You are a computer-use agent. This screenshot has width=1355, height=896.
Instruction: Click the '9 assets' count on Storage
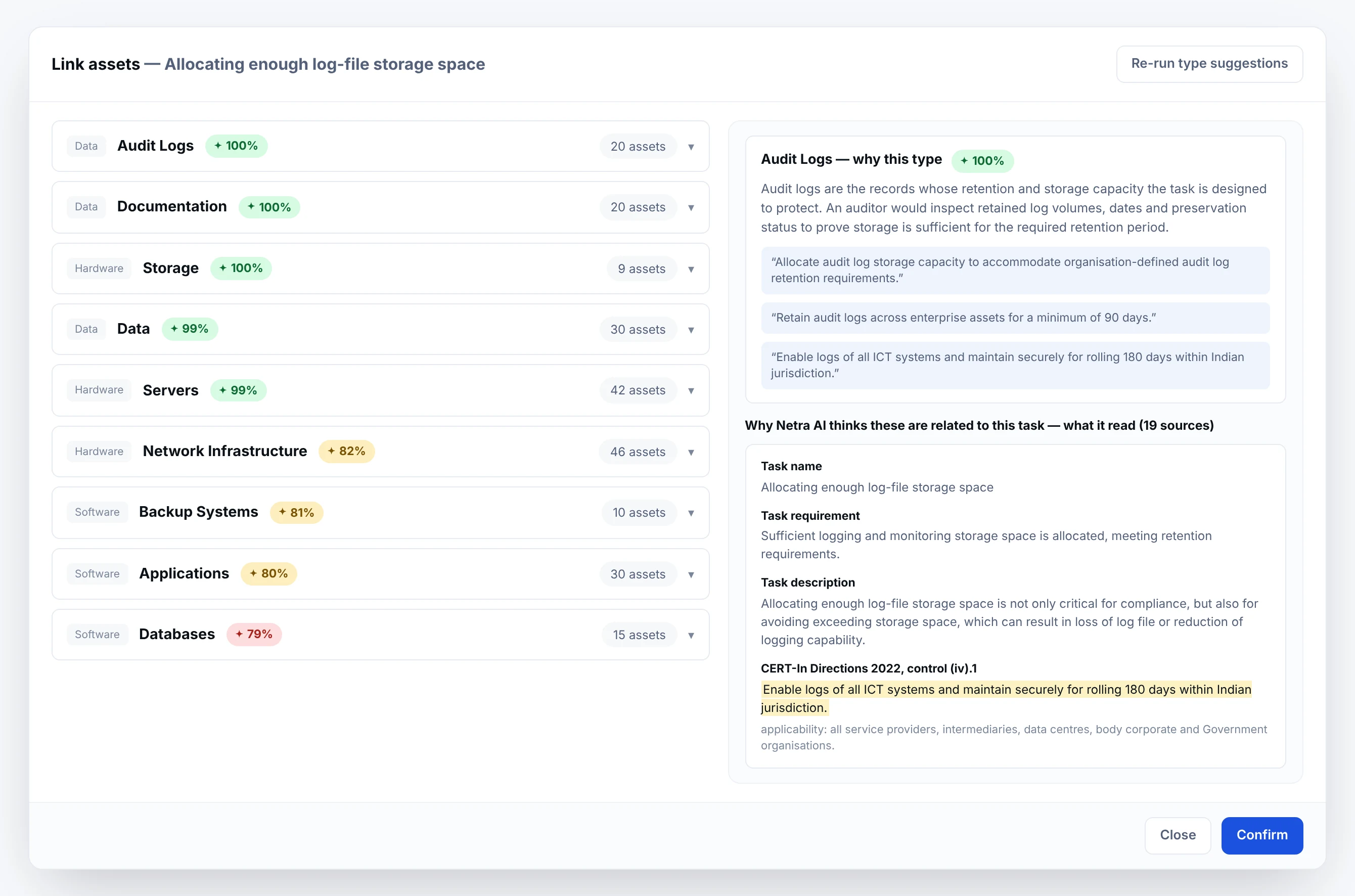click(x=641, y=268)
